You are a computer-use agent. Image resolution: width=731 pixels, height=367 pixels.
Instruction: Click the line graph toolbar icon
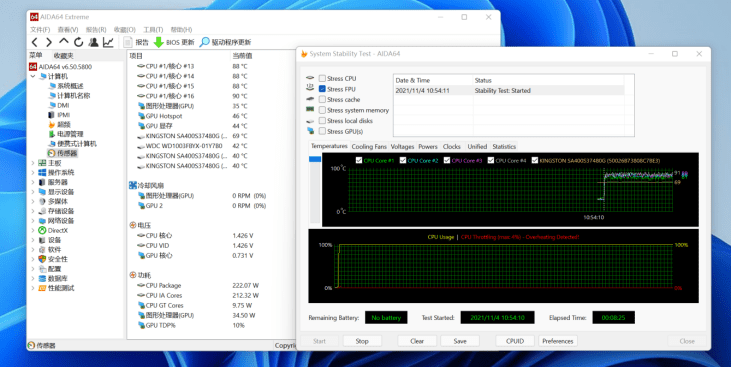click(x=108, y=42)
